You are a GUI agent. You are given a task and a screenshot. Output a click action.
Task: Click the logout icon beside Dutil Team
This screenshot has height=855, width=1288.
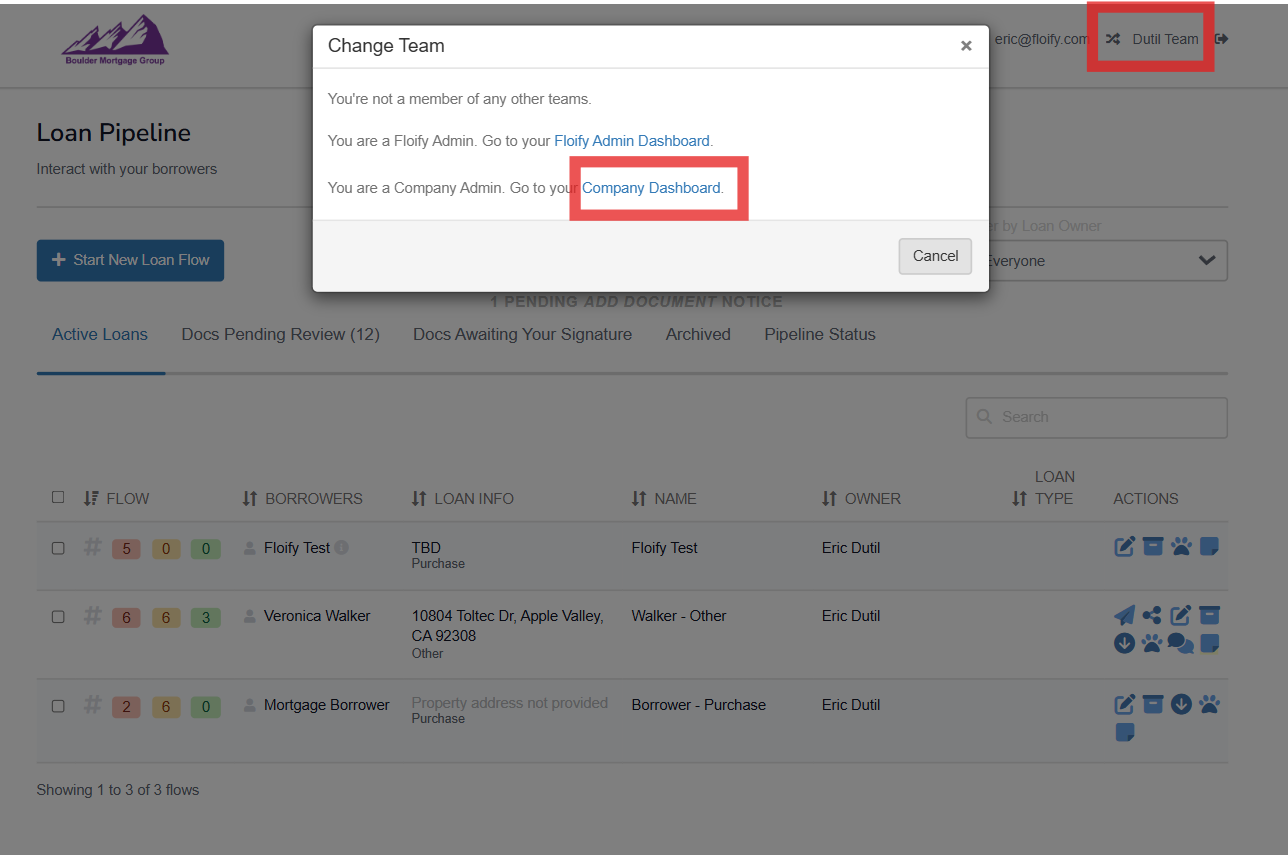pyautogui.click(x=1221, y=39)
